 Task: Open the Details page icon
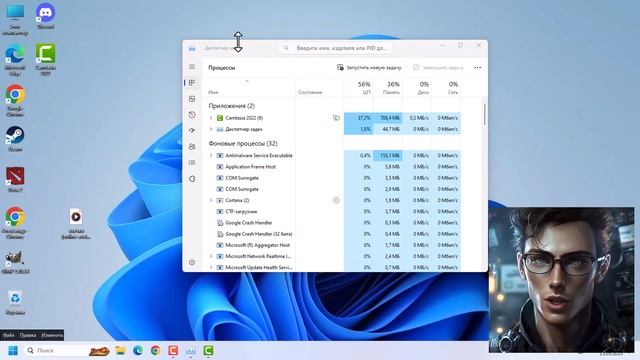pos(192,162)
